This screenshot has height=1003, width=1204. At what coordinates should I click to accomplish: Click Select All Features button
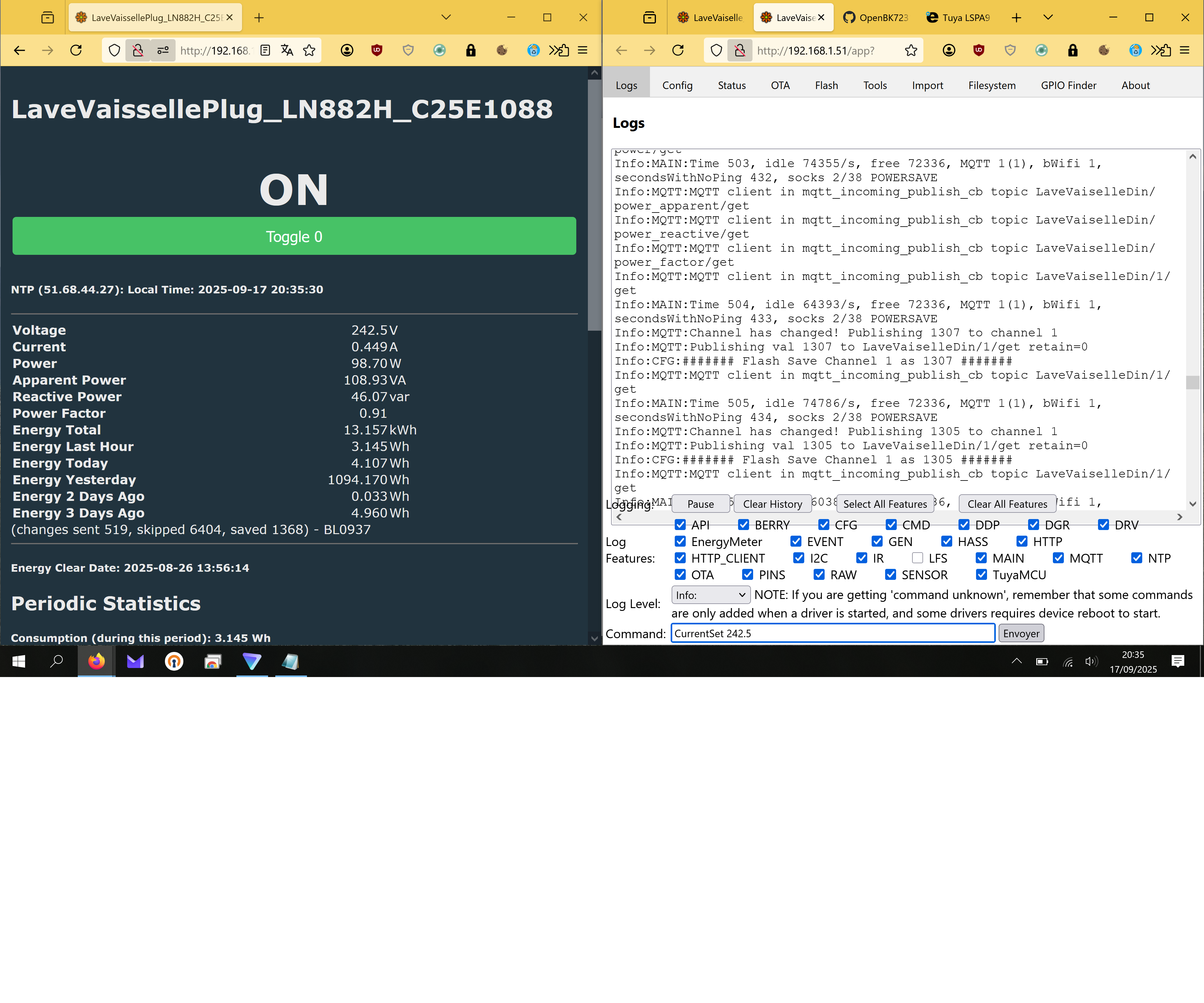pos(885,504)
